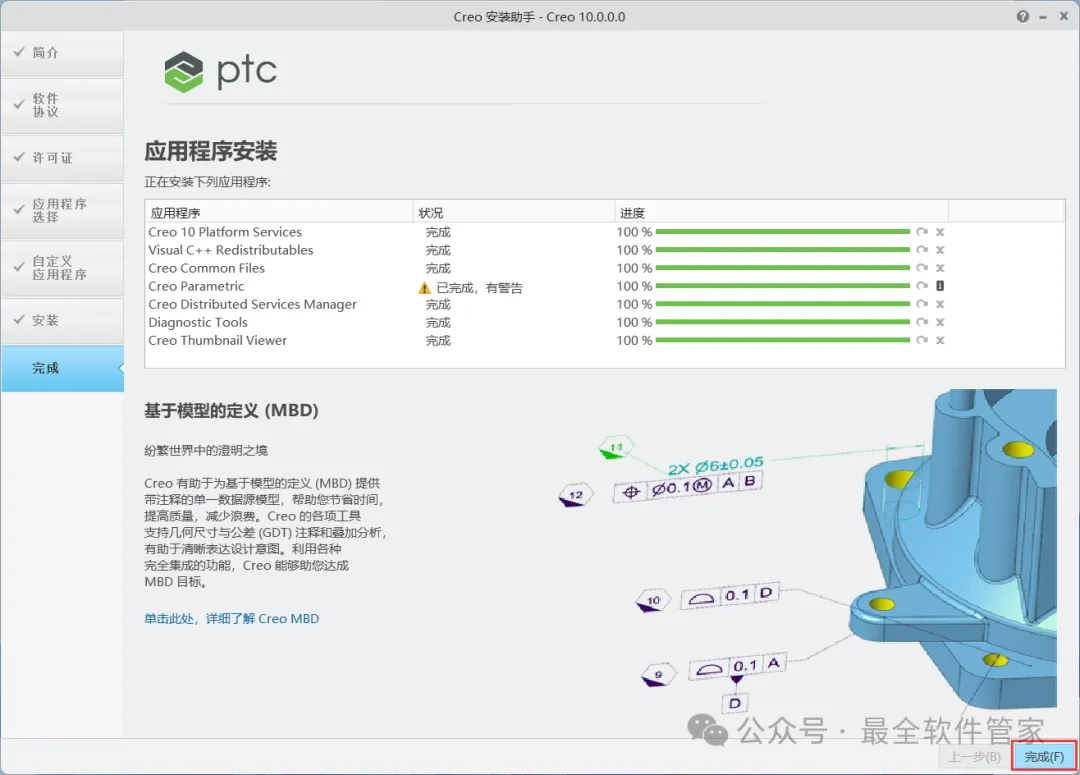Click the 完成 status for Creo Common Files
Screen dimensions: 1080x775
tap(438, 268)
